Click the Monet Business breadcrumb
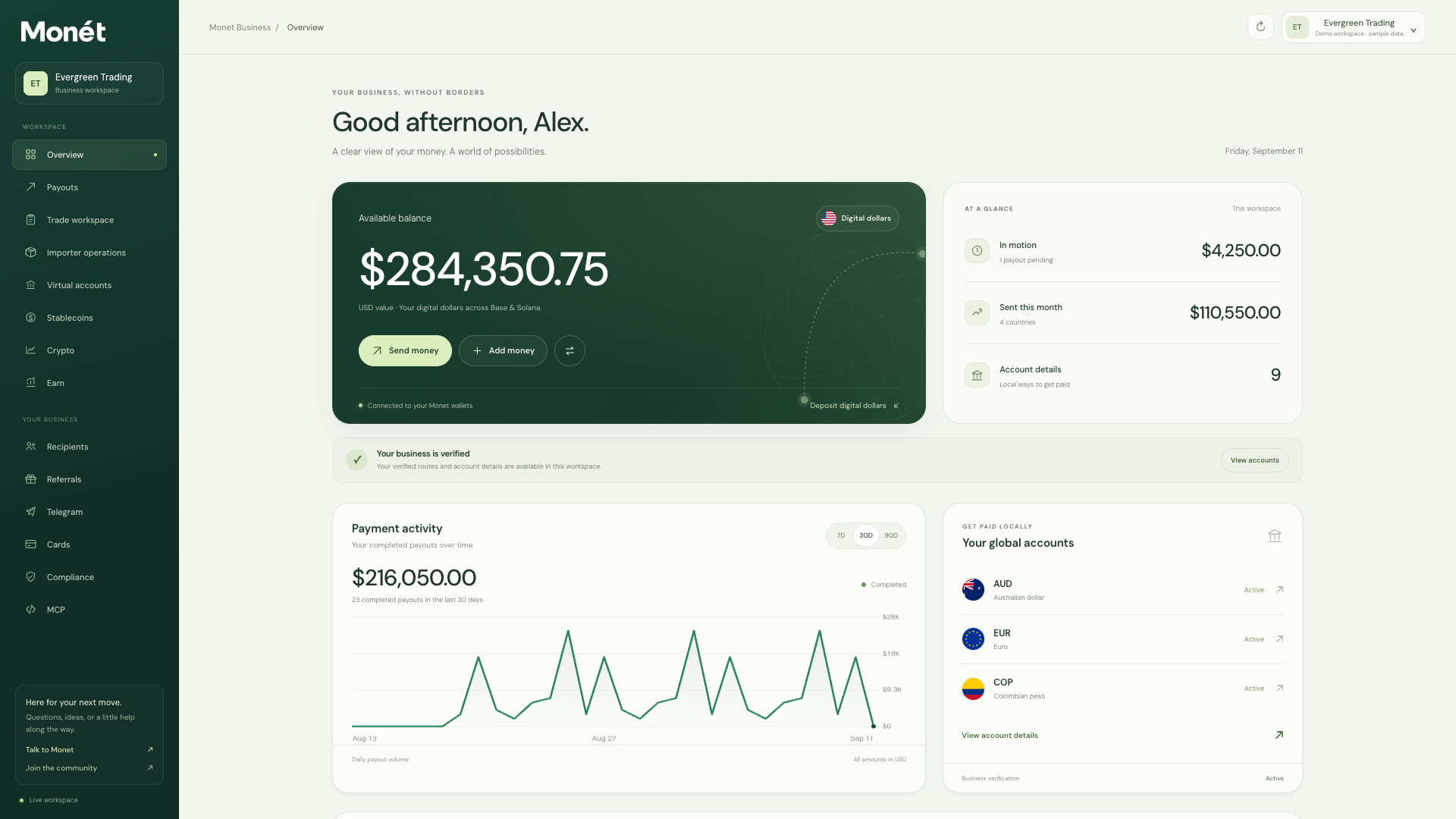 [240, 27]
